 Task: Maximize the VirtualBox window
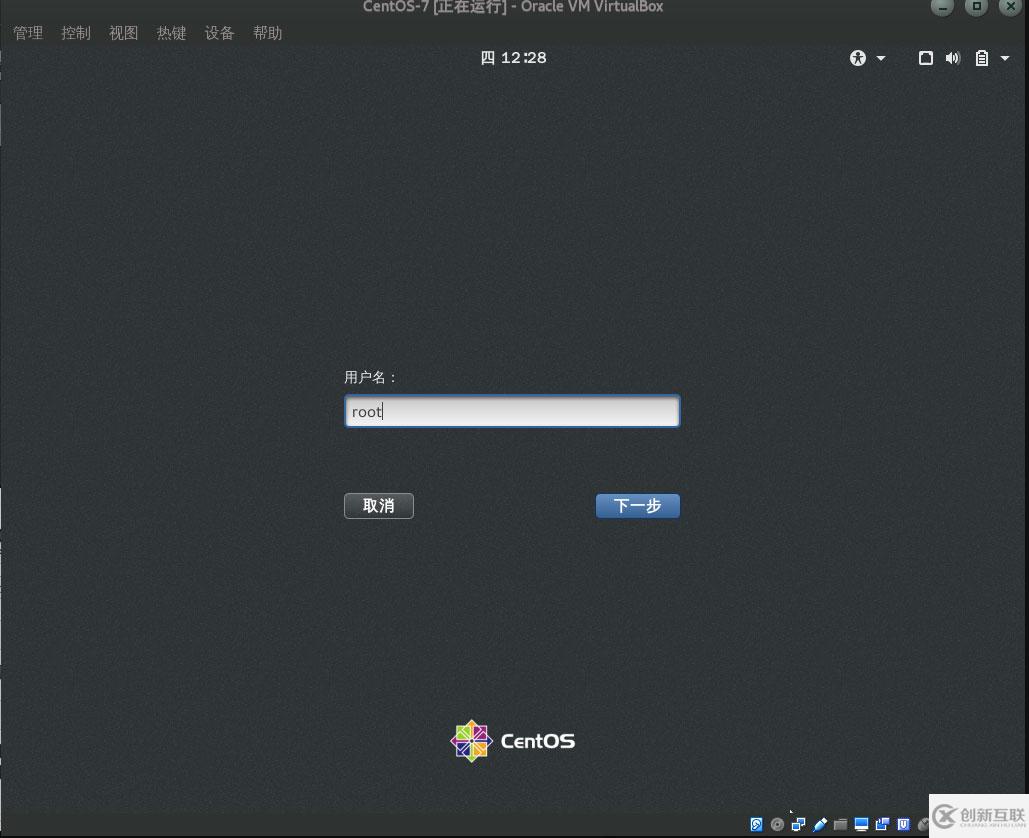[x=976, y=7]
